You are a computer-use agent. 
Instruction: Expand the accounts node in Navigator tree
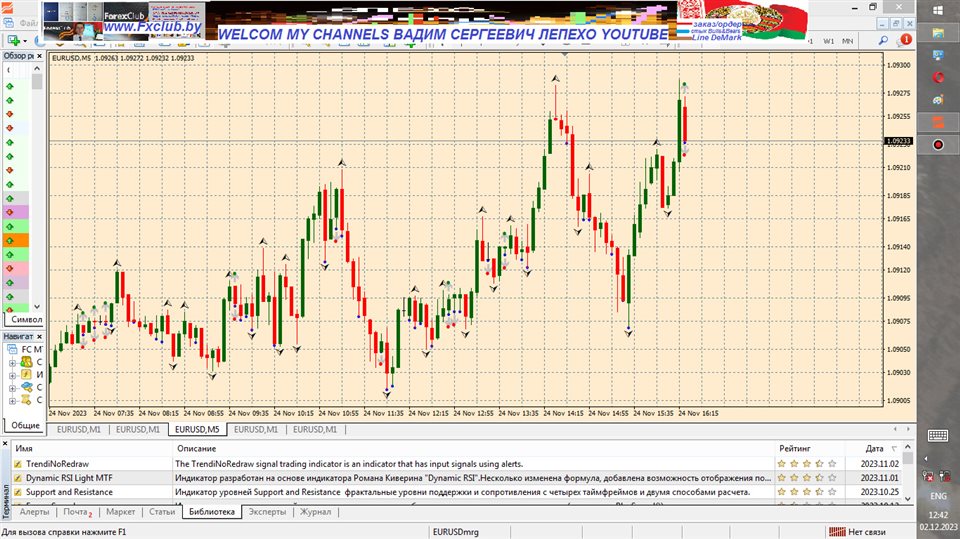click(12, 363)
